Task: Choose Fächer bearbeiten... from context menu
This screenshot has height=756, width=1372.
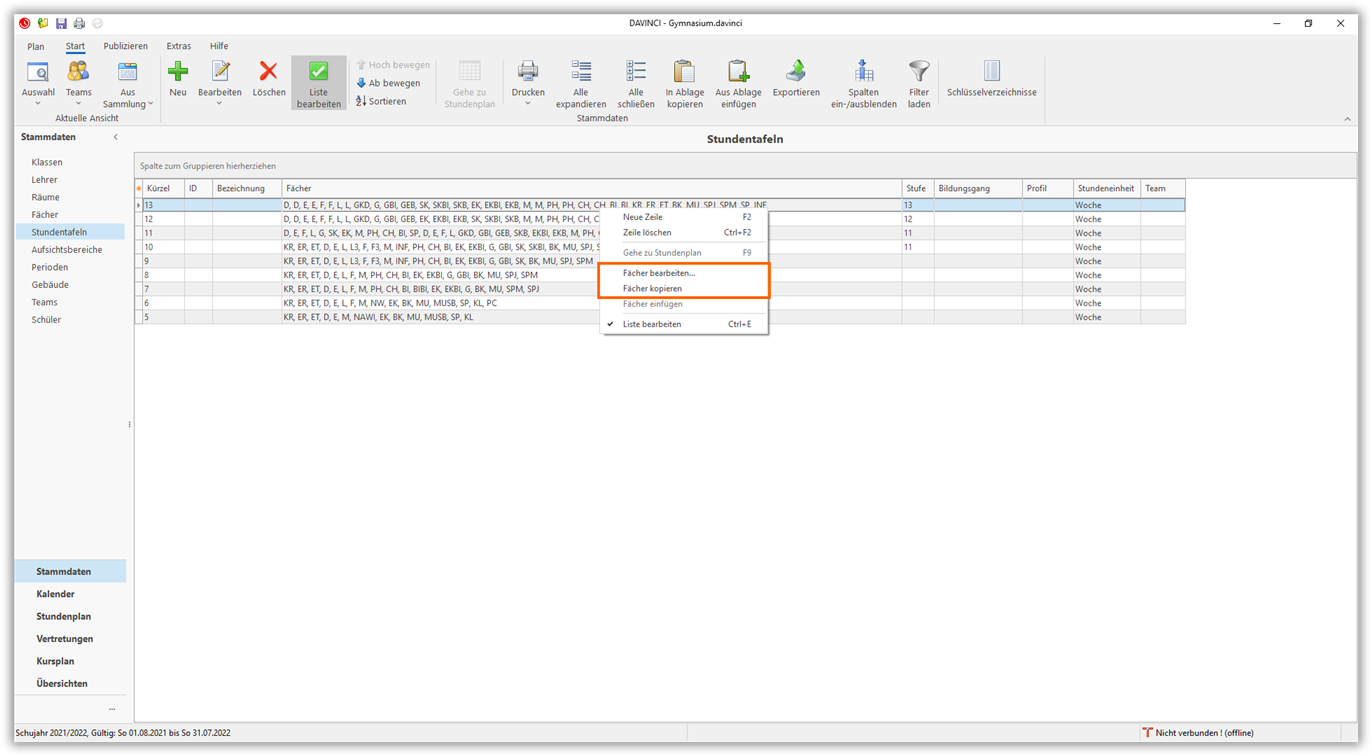Action: (x=658, y=273)
